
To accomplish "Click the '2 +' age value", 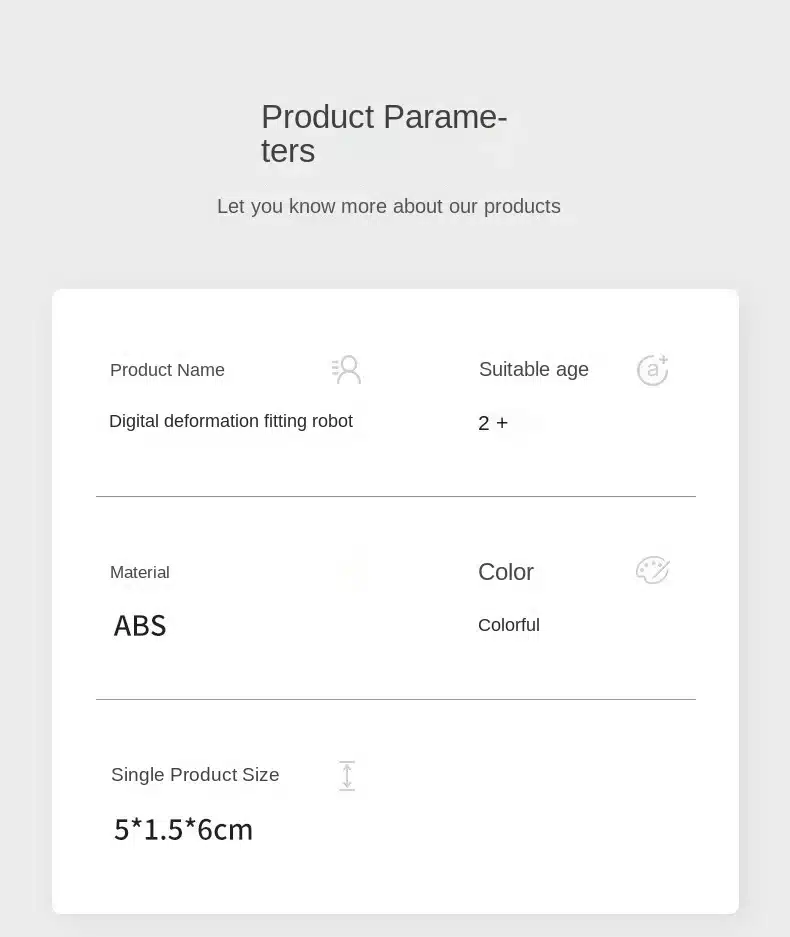I will tap(493, 423).
